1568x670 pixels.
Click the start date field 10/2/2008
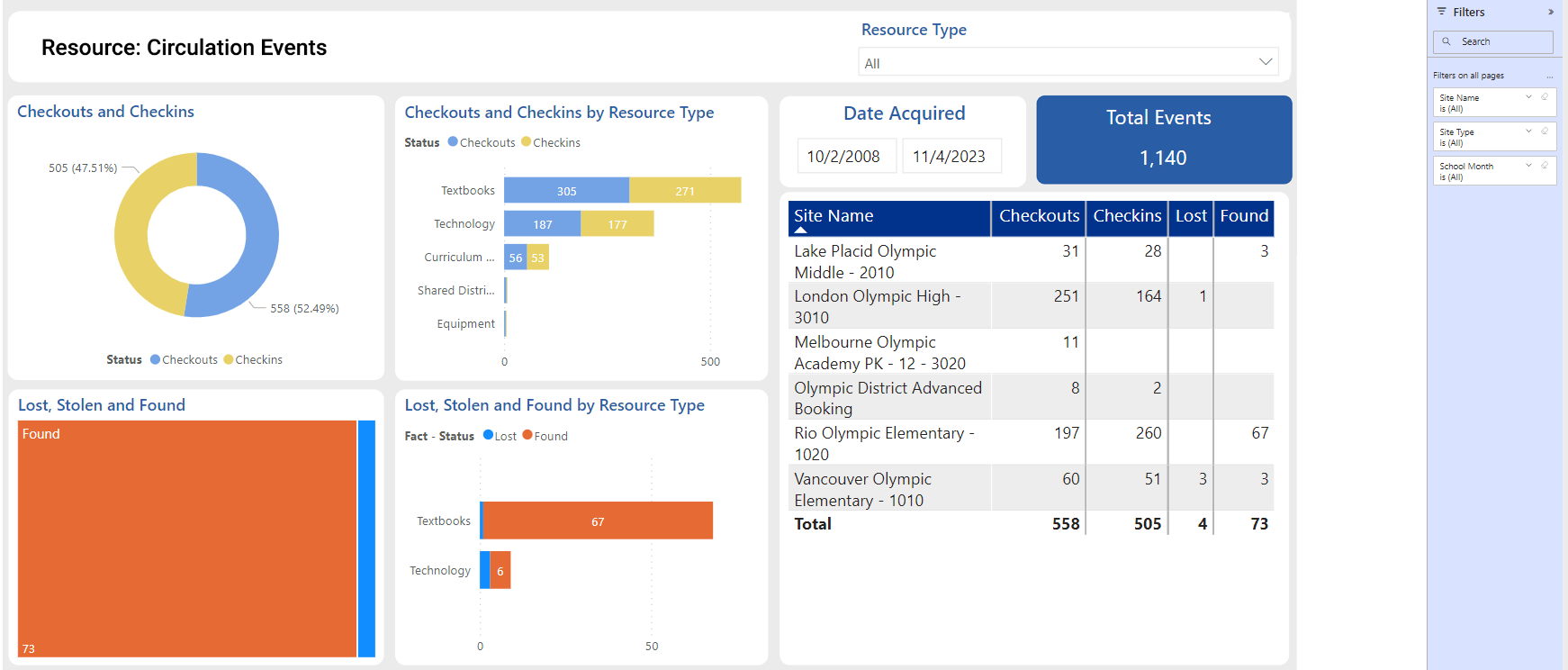844,157
